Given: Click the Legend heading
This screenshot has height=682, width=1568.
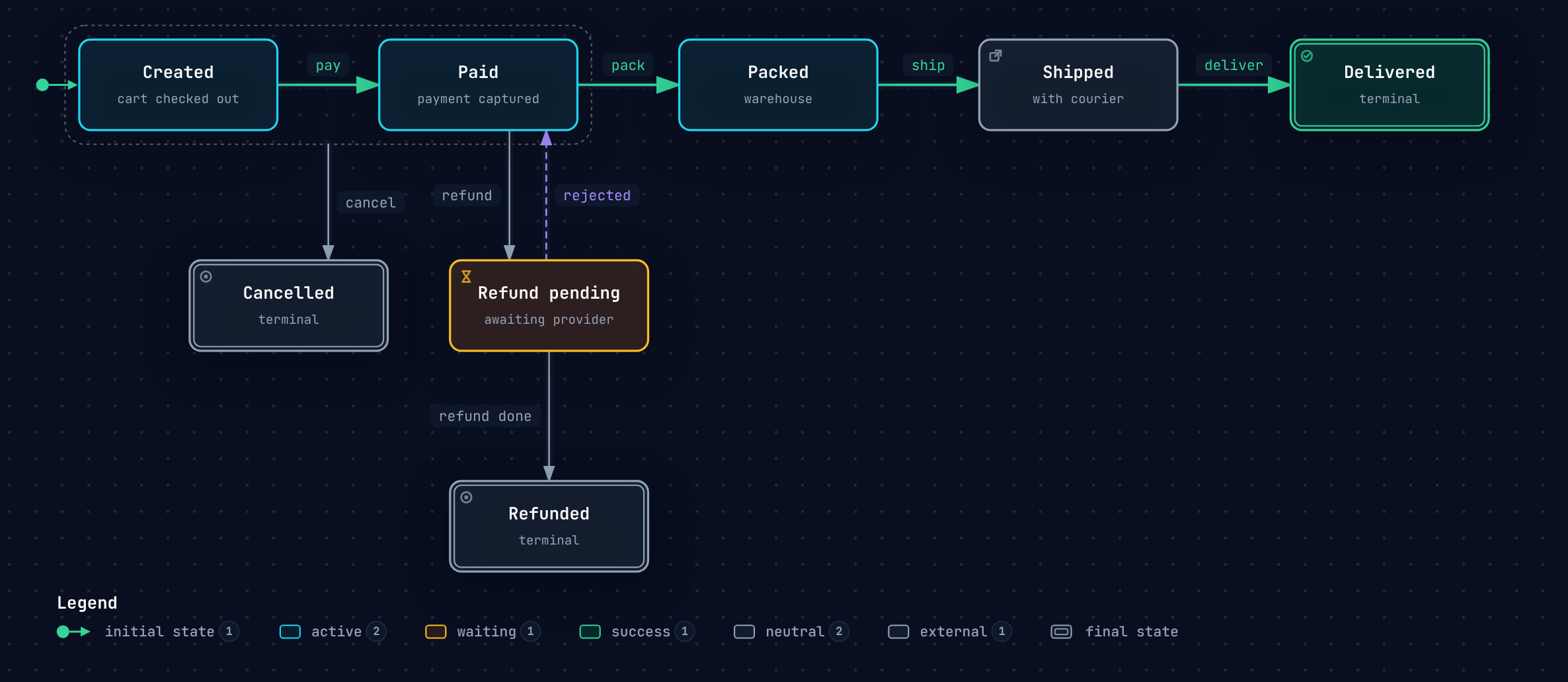Looking at the screenshot, I should (x=87, y=603).
